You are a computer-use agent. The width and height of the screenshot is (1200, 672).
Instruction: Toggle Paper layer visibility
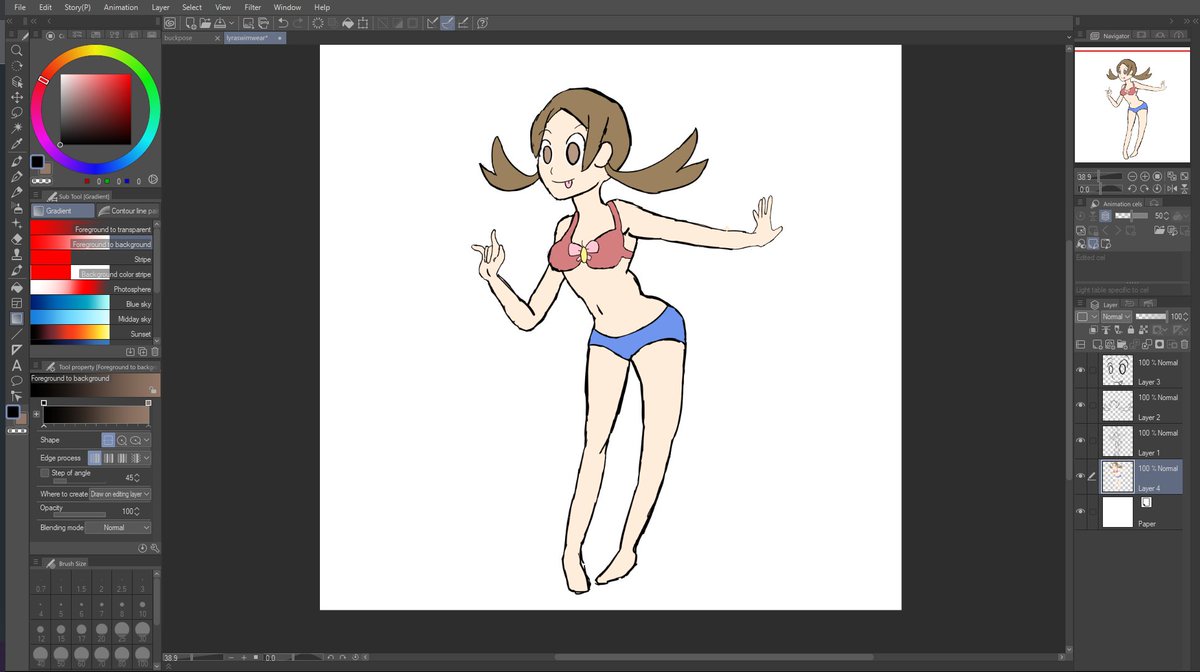(x=1080, y=511)
